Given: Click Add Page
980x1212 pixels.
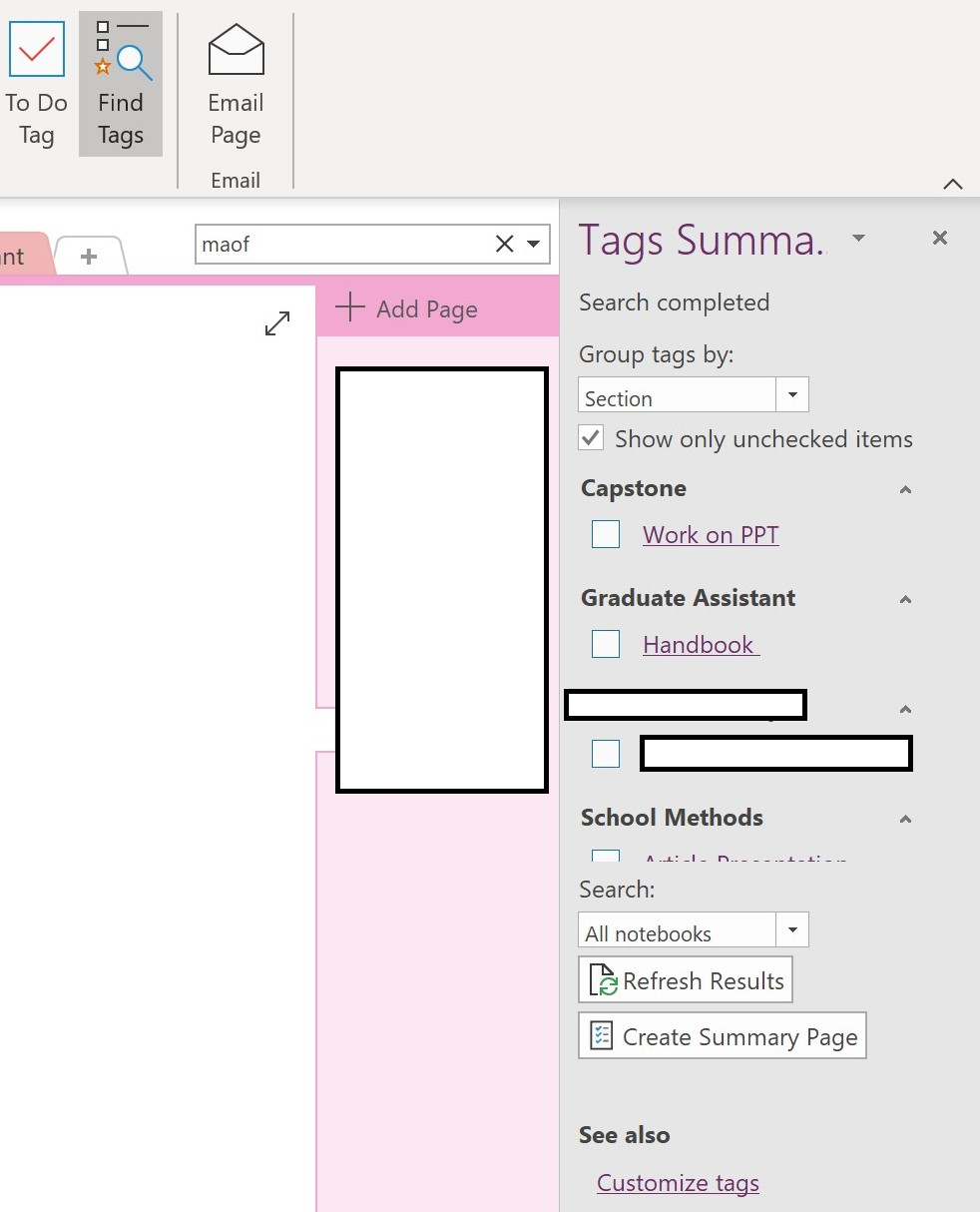Looking at the screenshot, I should click(407, 308).
